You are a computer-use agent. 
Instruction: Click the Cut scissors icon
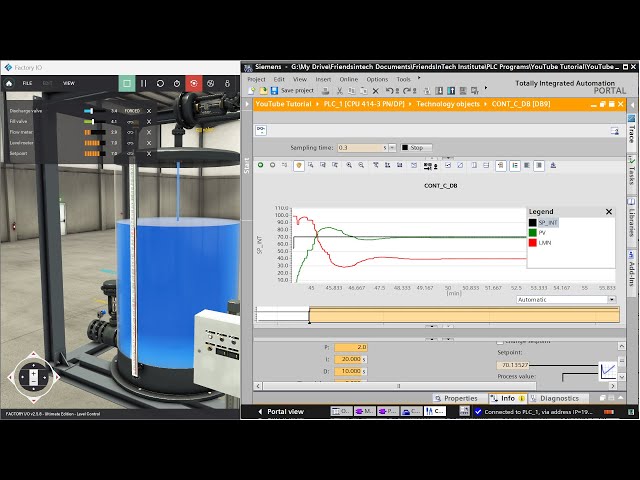[x=340, y=91]
